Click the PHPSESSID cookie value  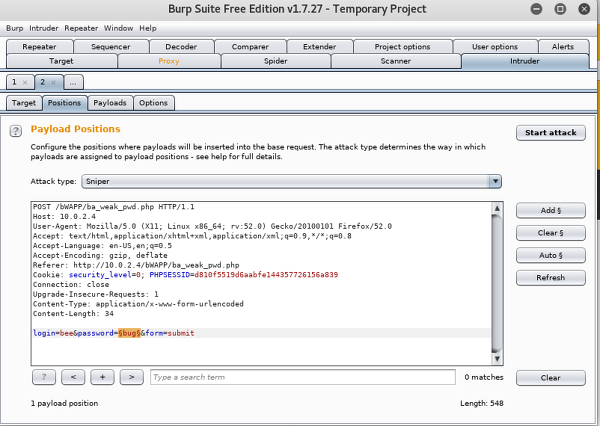pos(266,275)
